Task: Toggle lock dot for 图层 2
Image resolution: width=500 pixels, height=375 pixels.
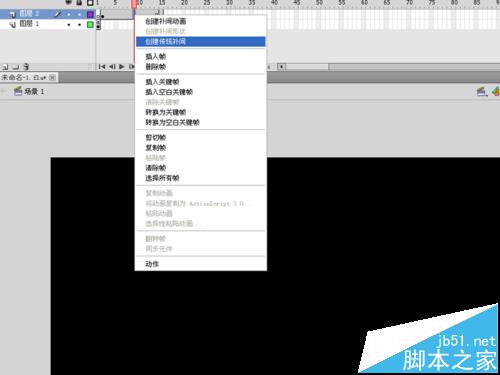Action: (x=79, y=14)
